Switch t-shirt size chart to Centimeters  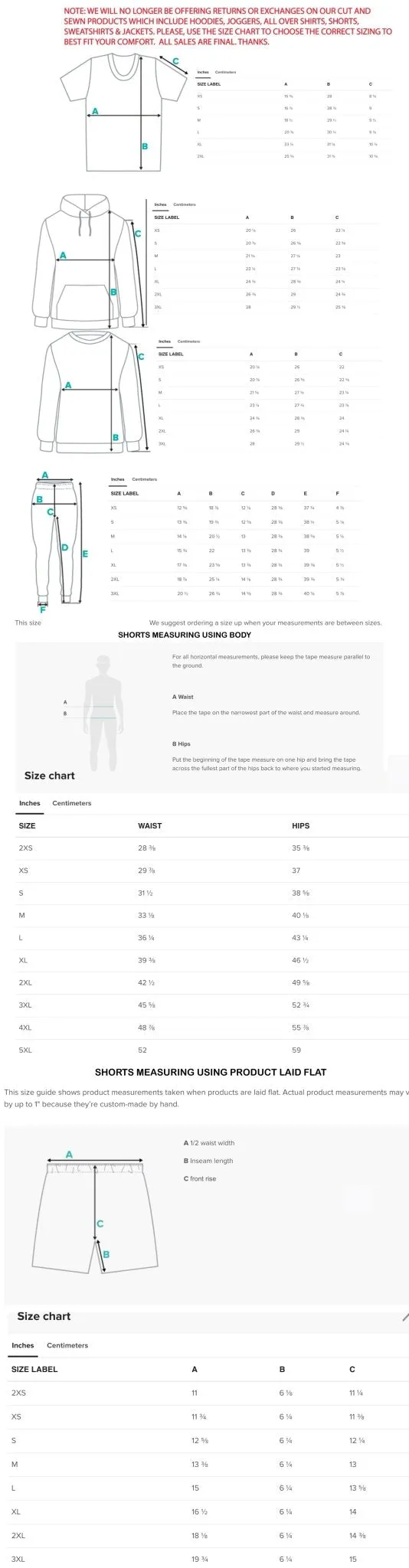225,72
